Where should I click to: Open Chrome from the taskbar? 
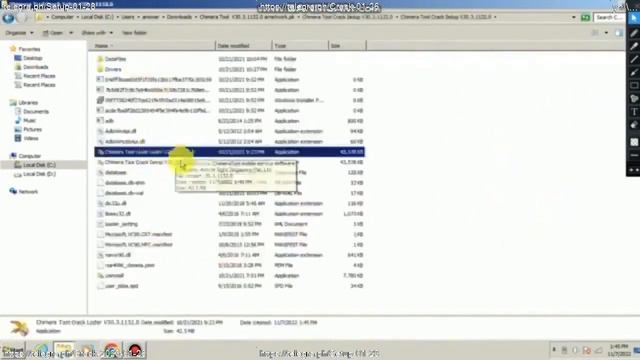[x=112, y=350]
